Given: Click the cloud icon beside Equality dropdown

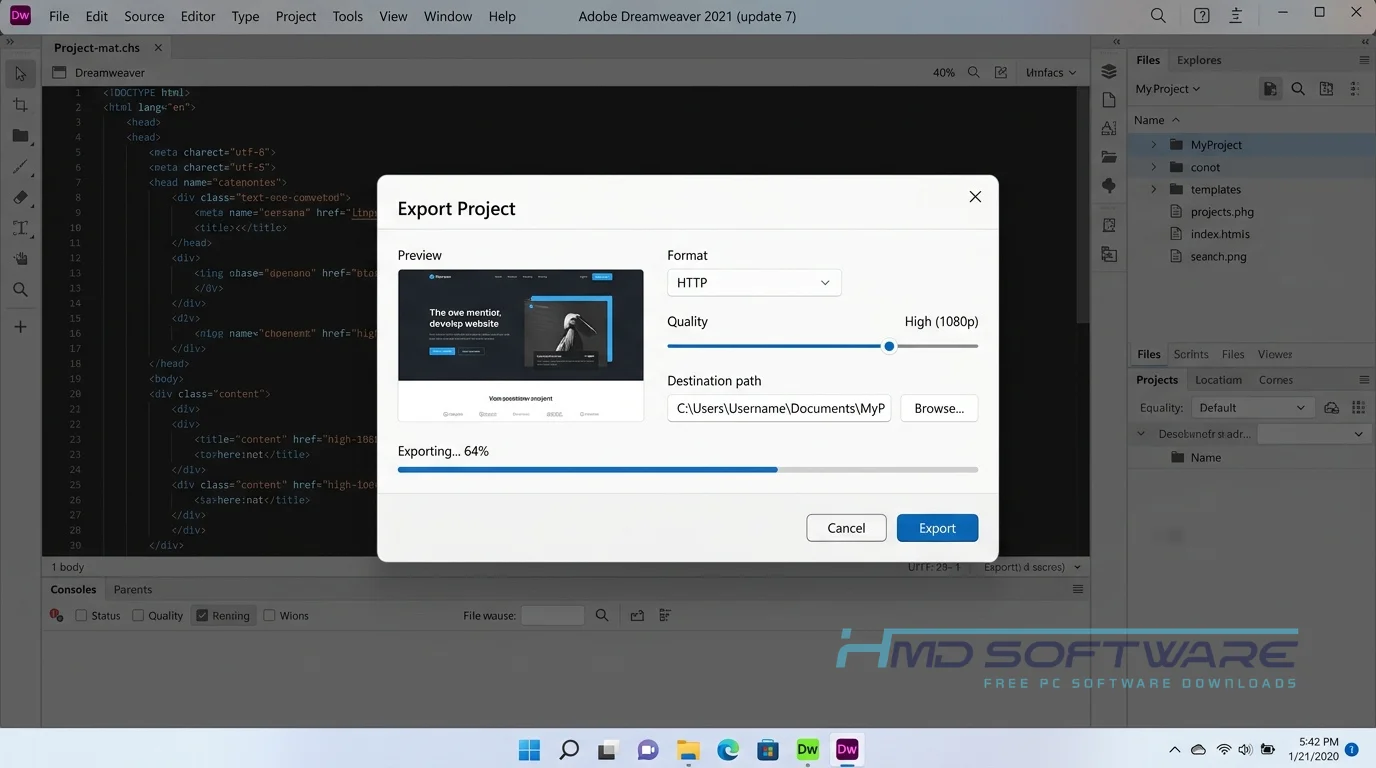Looking at the screenshot, I should coord(1331,408).
